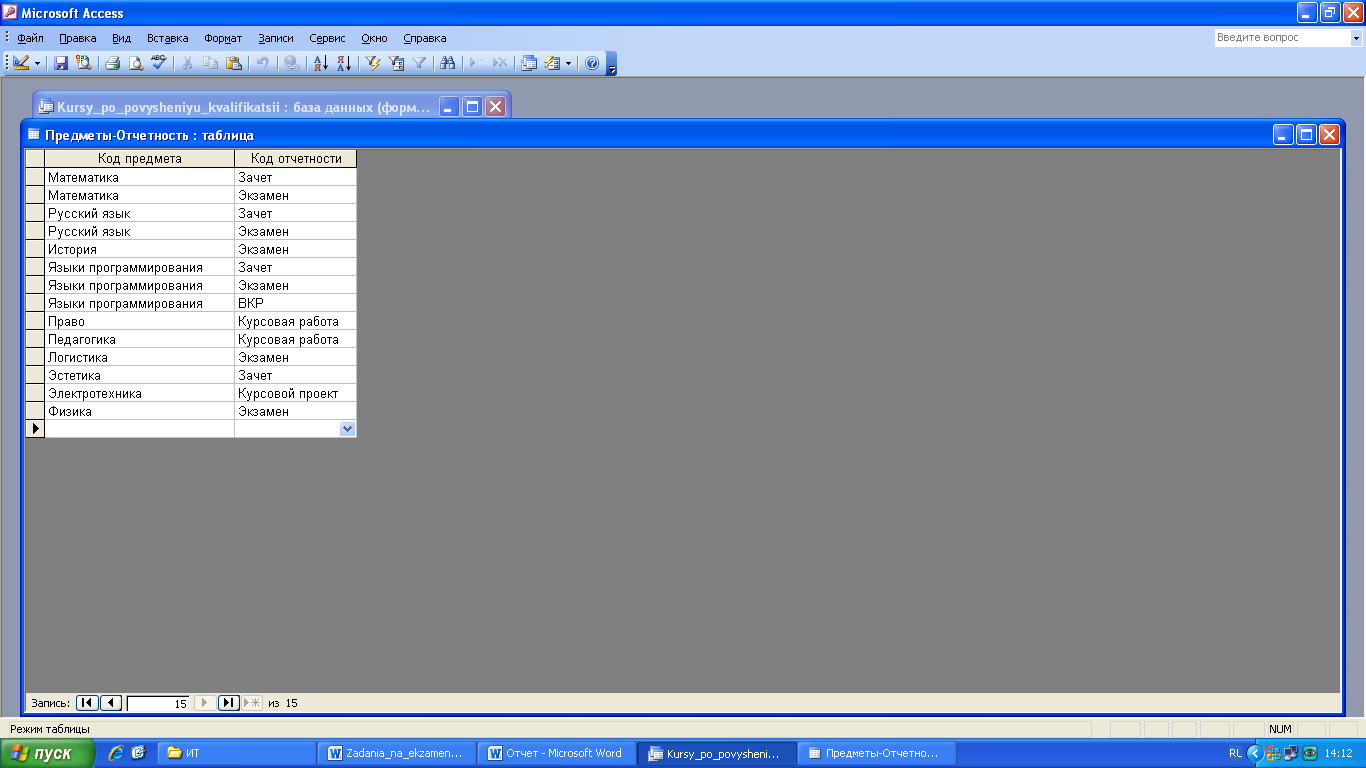Print the table using the printer icon

pos(113,62)
